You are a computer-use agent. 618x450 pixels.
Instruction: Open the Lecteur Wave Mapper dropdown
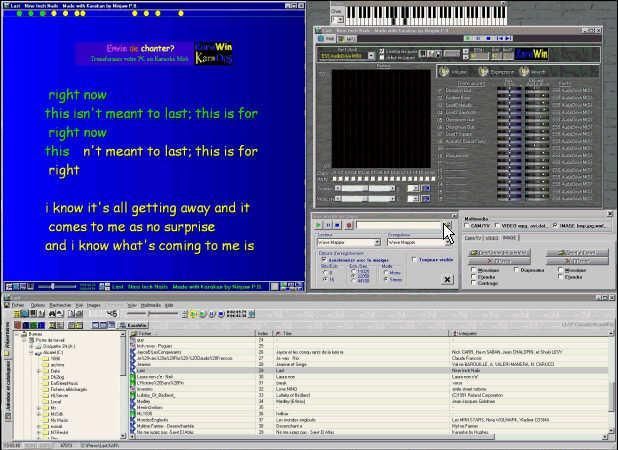click(378, 243)
